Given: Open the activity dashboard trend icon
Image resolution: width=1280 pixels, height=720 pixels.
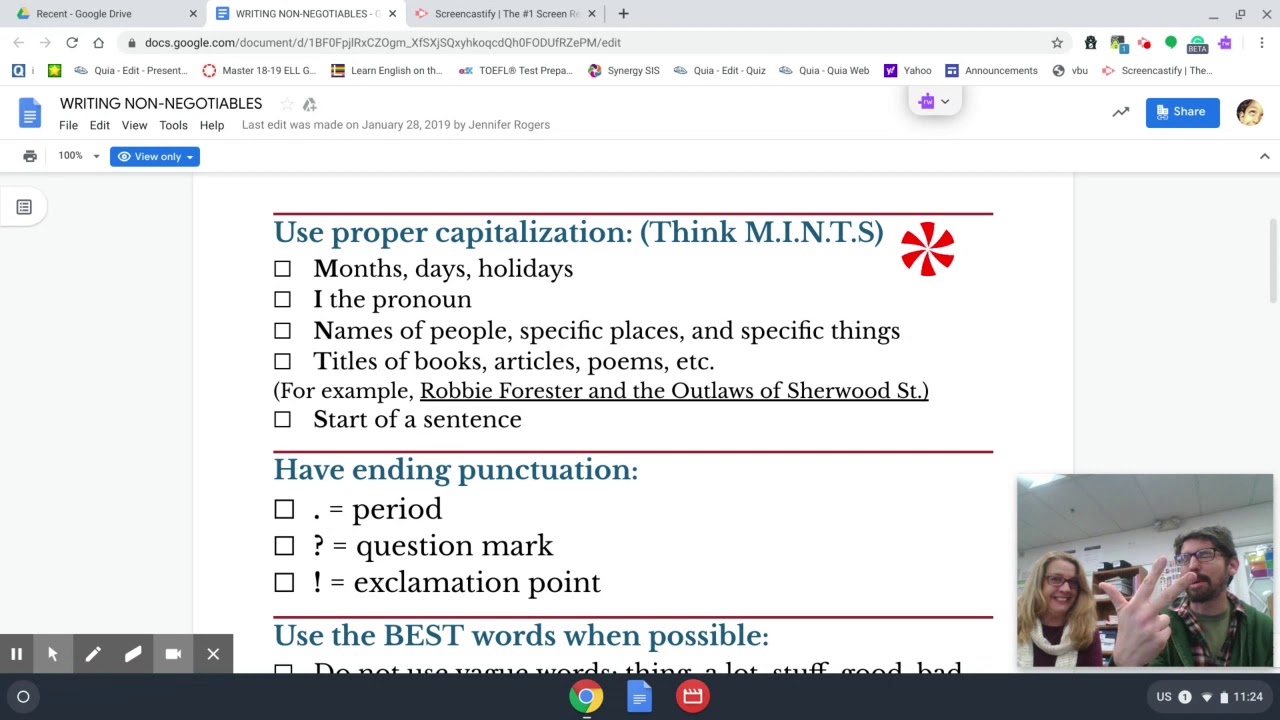Looking at the screenshot, I should click(x=1121, y=112).
